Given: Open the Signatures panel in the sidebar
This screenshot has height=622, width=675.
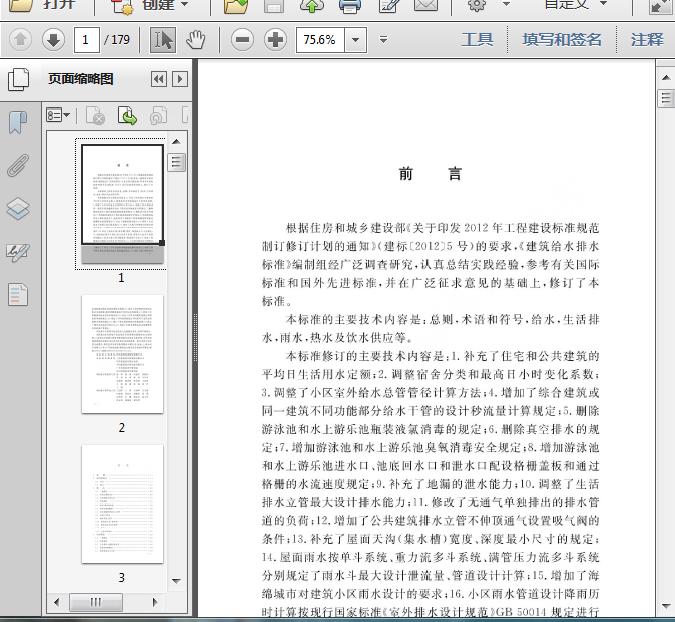Looking at the screenshot, I should (18, 252).
